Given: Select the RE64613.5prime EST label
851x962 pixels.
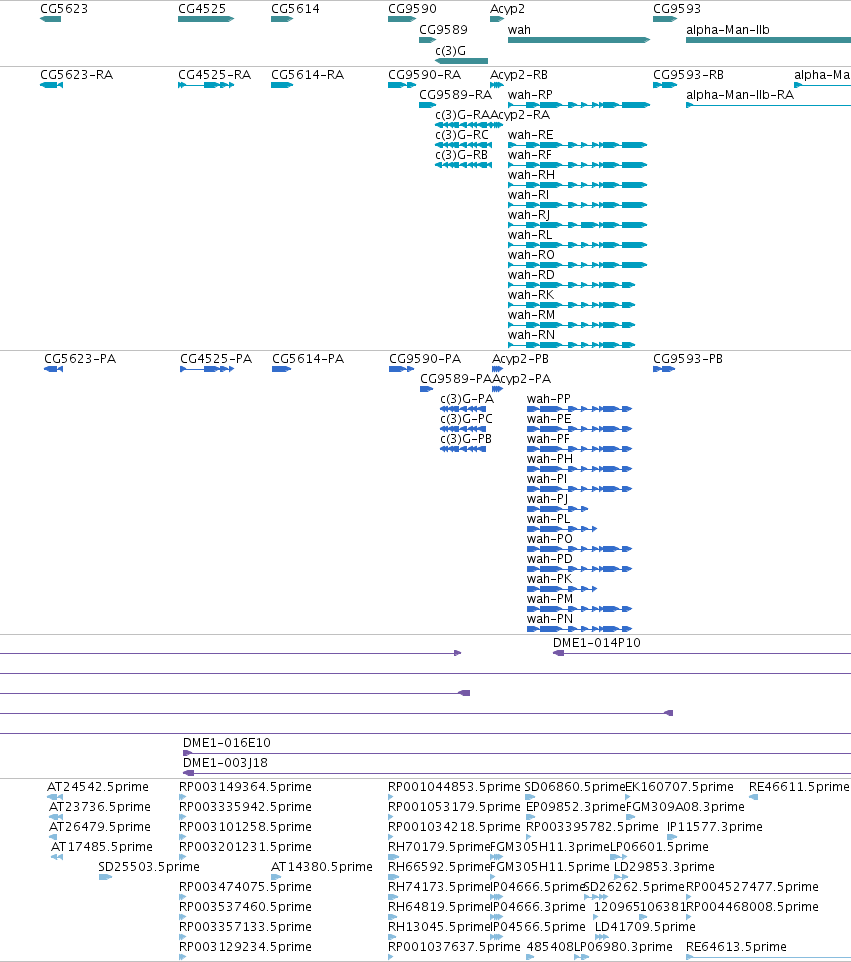Looking at the screenshot, I should click(736, 947).
